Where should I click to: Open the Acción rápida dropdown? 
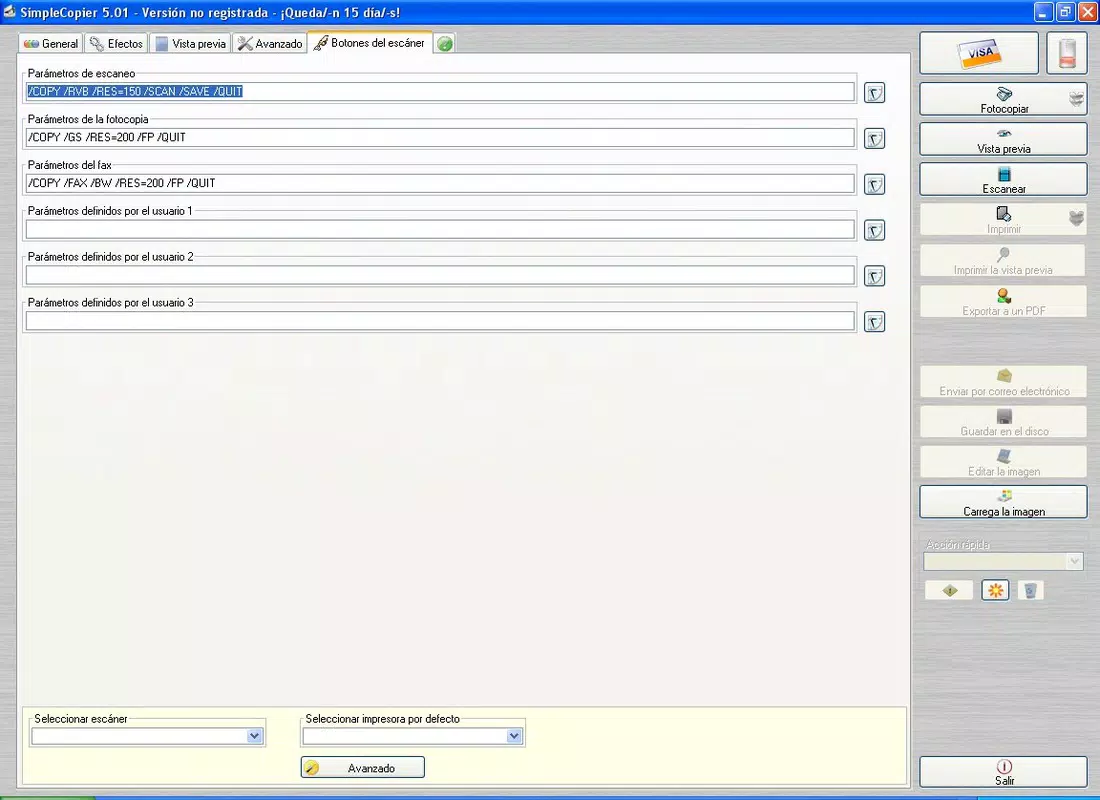[x=1074, y=561]
